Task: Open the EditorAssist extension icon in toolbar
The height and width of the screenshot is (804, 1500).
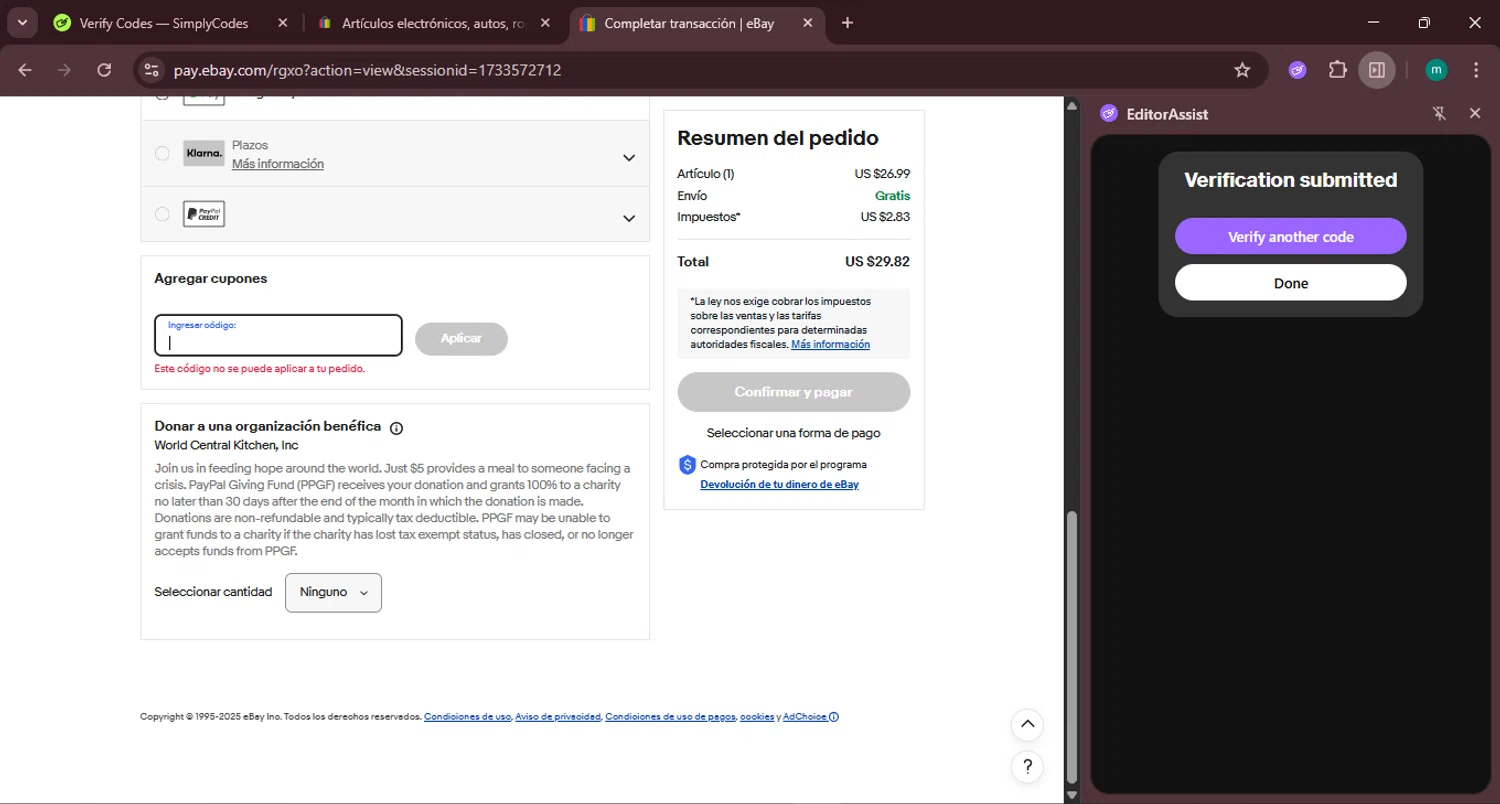Action: pos(1297,70)
